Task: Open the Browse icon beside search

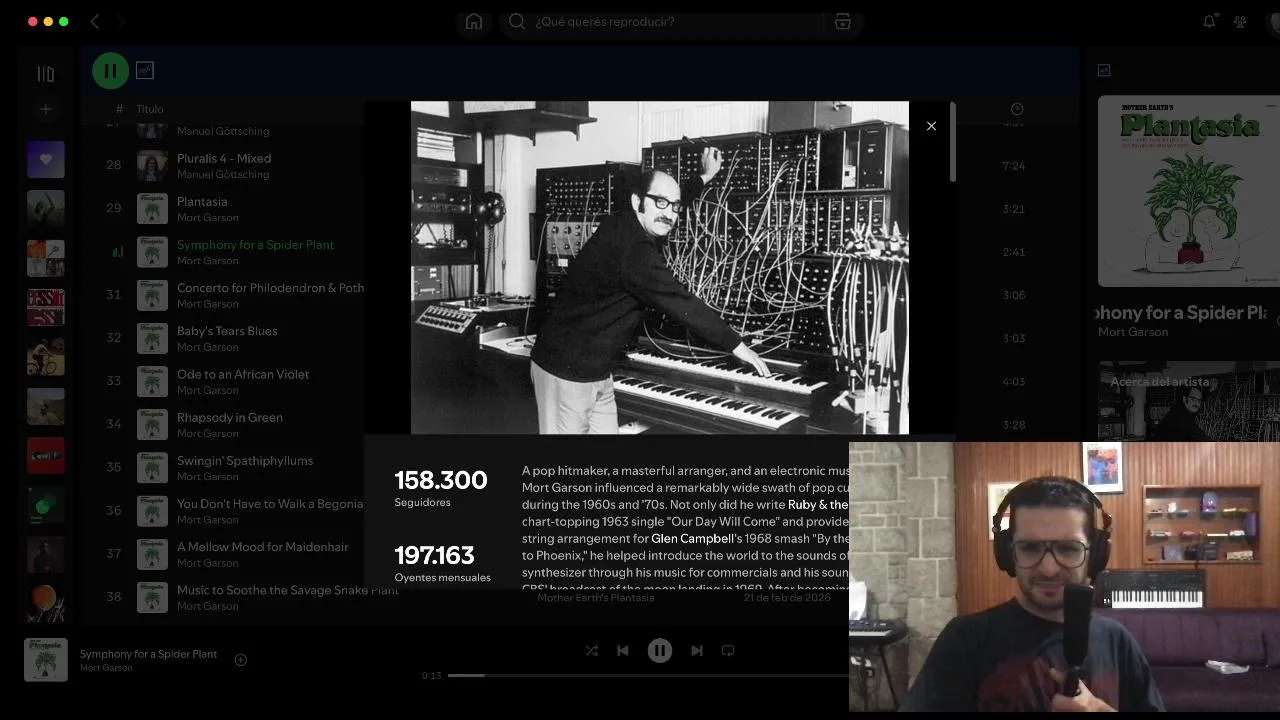Action: [843, 21]
